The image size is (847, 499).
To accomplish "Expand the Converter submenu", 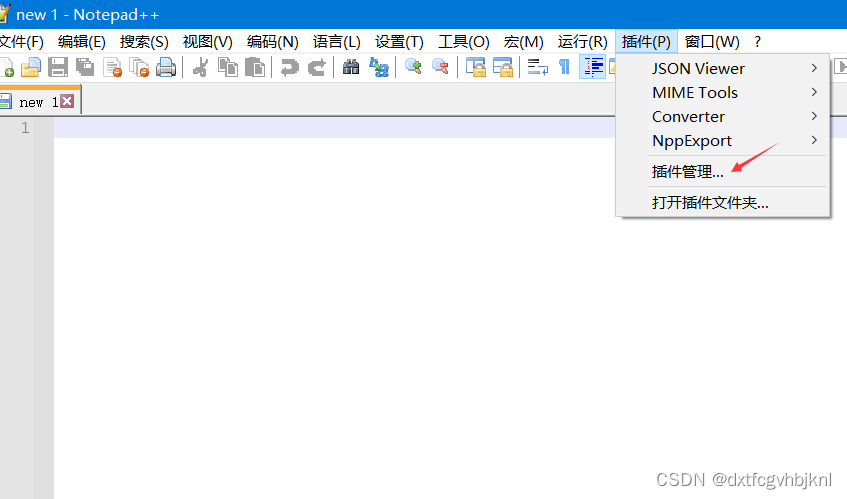I will click(x=722, y=117).
